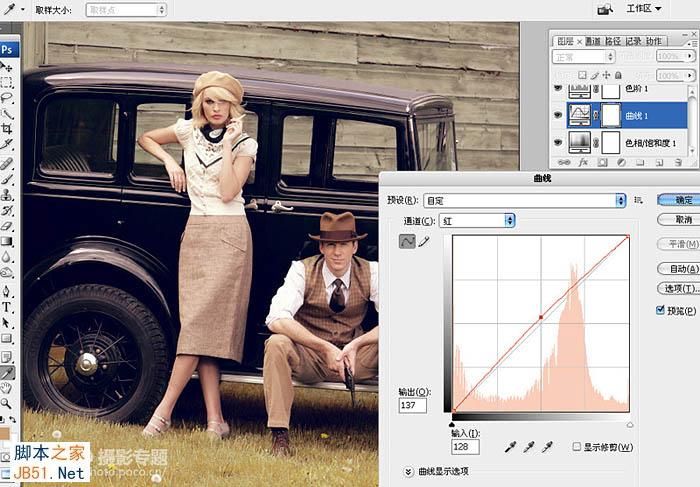The image size is (700, 487).
Task: Hide the 色相/饱和度 1 layer
Action: 558,142
